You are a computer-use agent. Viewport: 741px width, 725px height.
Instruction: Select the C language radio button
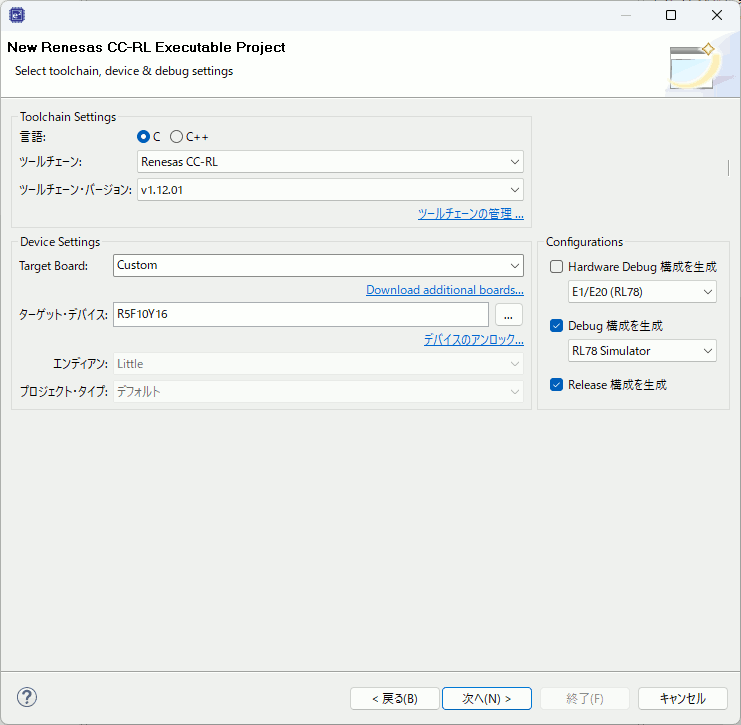coord(143,137)
